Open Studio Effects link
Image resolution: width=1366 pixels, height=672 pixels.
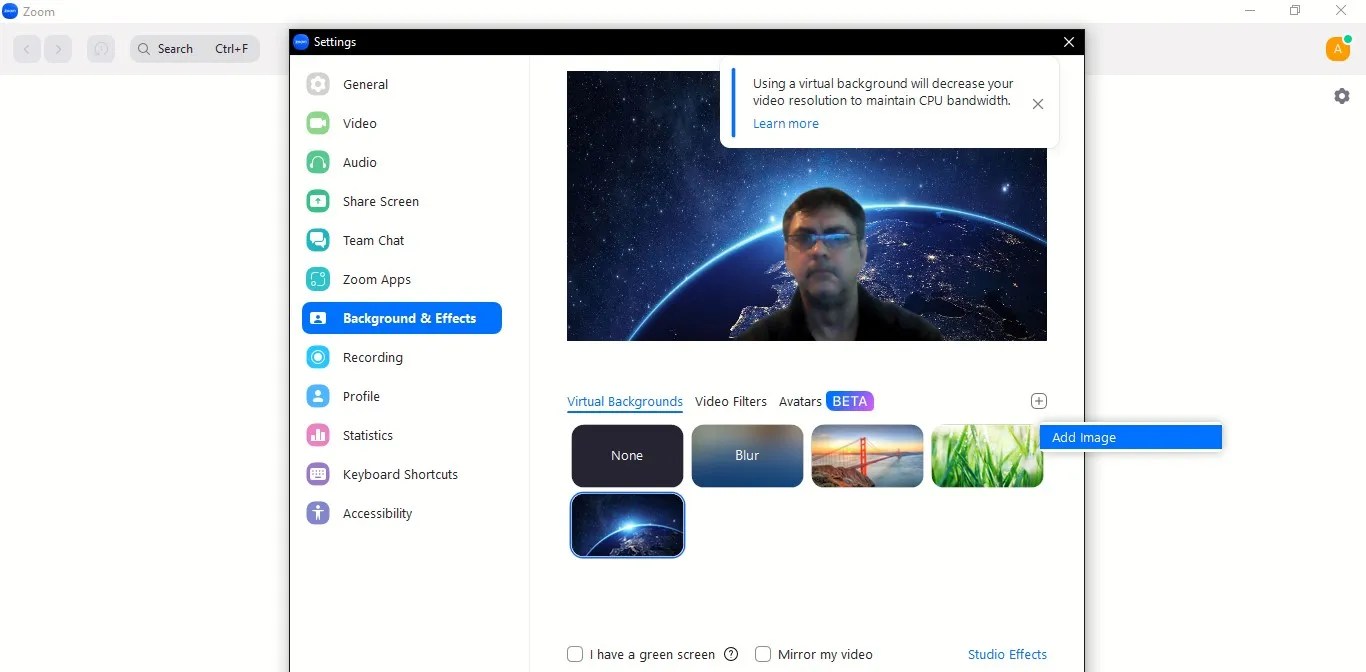click(1007, 654)
